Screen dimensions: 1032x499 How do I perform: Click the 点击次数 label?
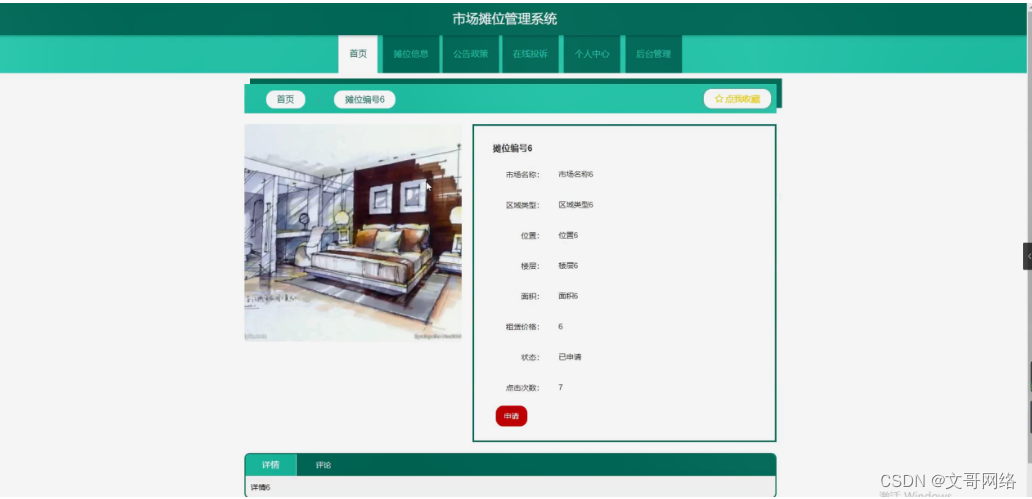pos(523,388)
